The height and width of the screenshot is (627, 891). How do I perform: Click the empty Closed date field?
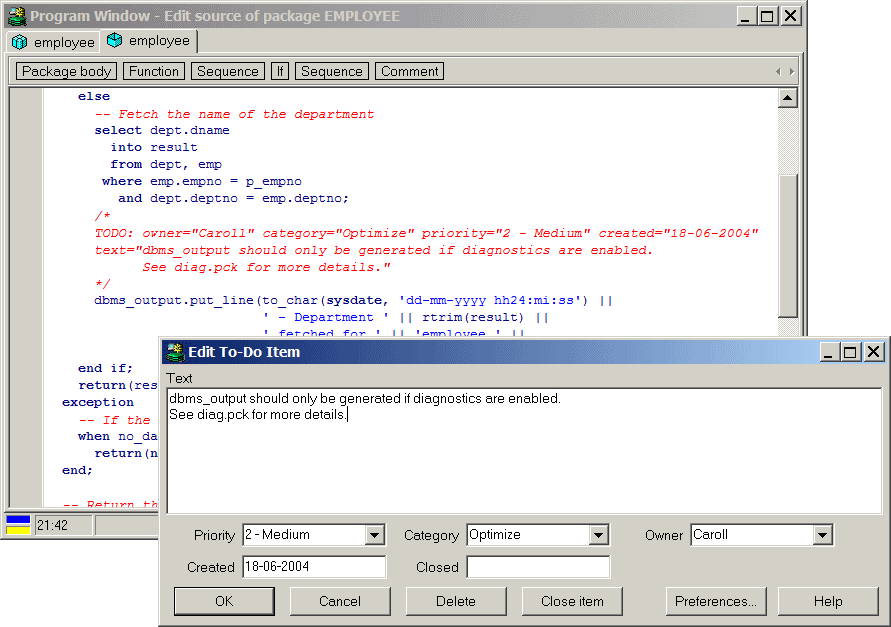538,567
